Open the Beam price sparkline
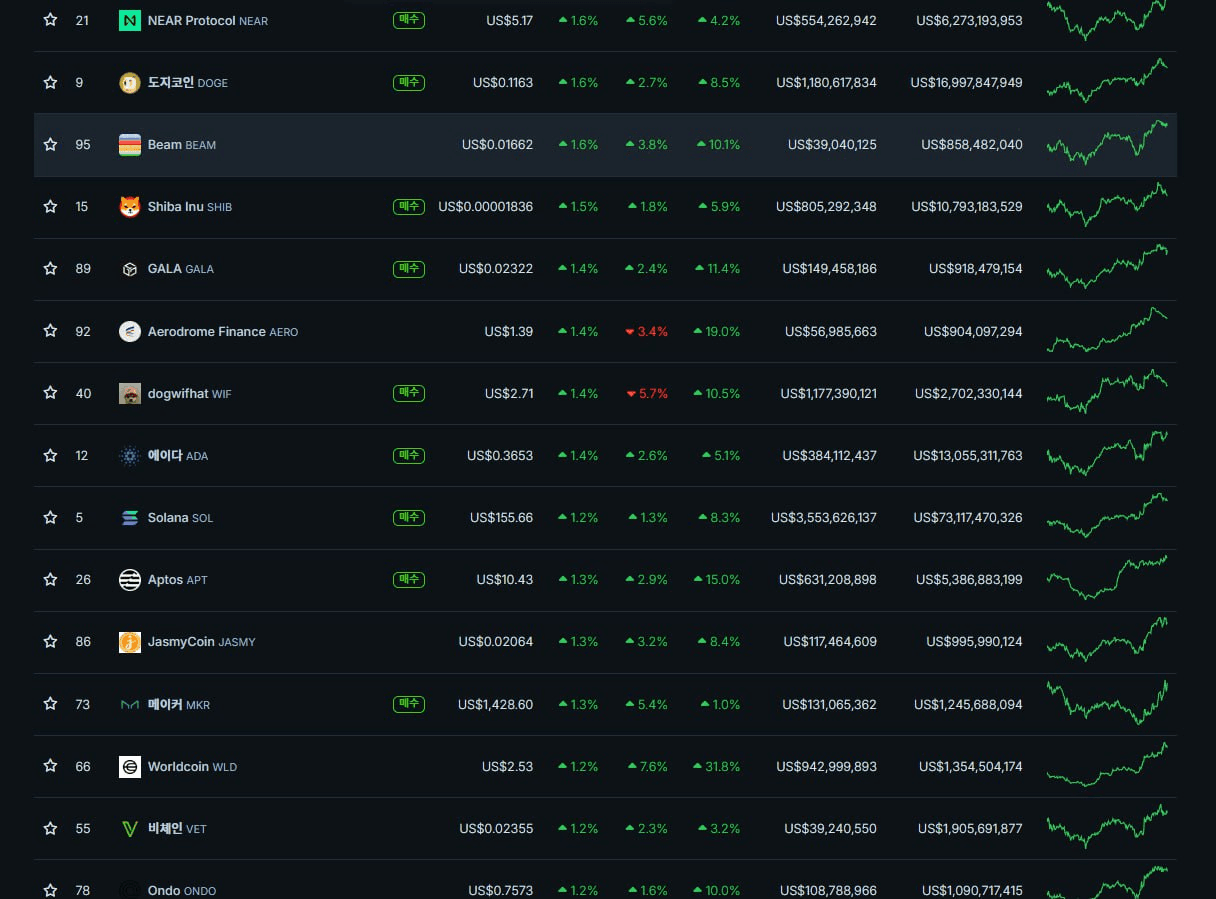Viewport: 1216px width, 899px height. (x=1107, y=142)
